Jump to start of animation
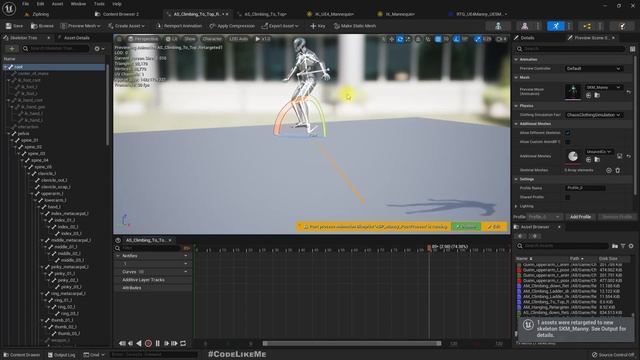This screenshot has width=640, height=360. pos(122,344)
